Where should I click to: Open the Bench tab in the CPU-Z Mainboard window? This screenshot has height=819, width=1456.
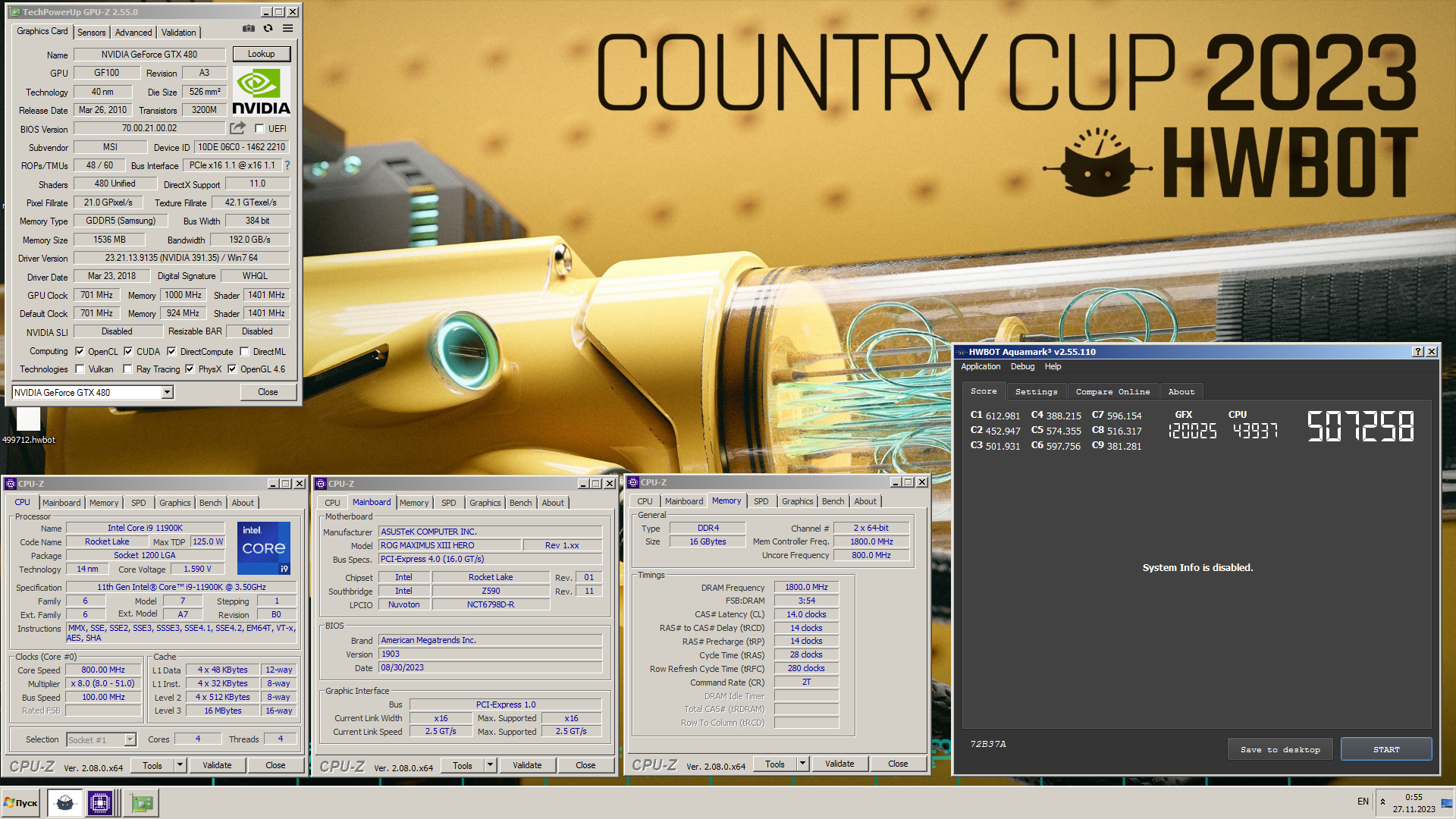tap(521, 503)
